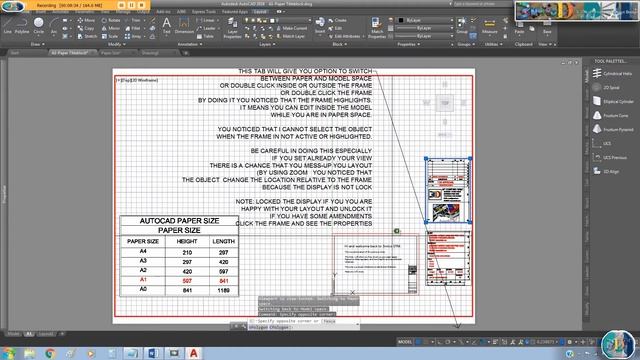Open the Add-ins ribbon tab
Screen dimensions: 640x360
tap(163, 12)
